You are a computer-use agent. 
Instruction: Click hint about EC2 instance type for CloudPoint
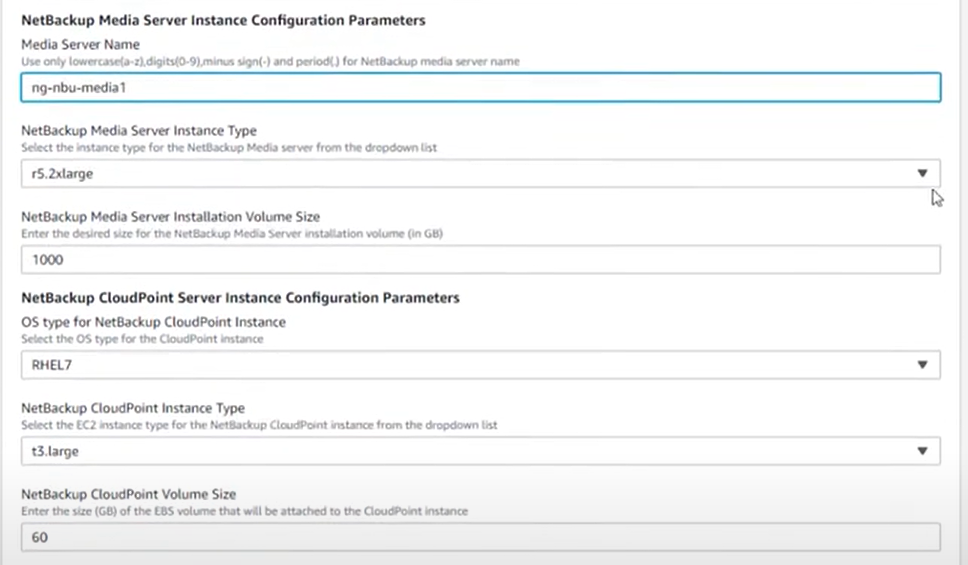[259, 425]
